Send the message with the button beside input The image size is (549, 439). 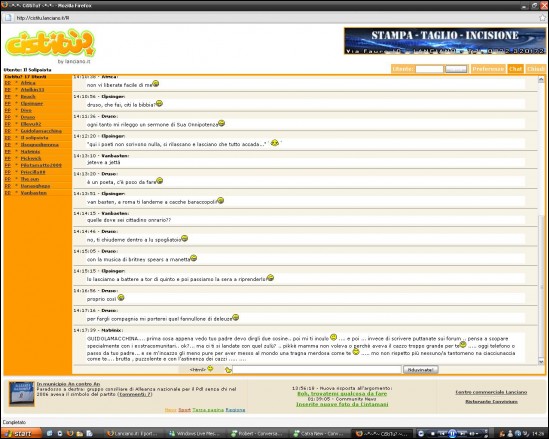[421, 370]
